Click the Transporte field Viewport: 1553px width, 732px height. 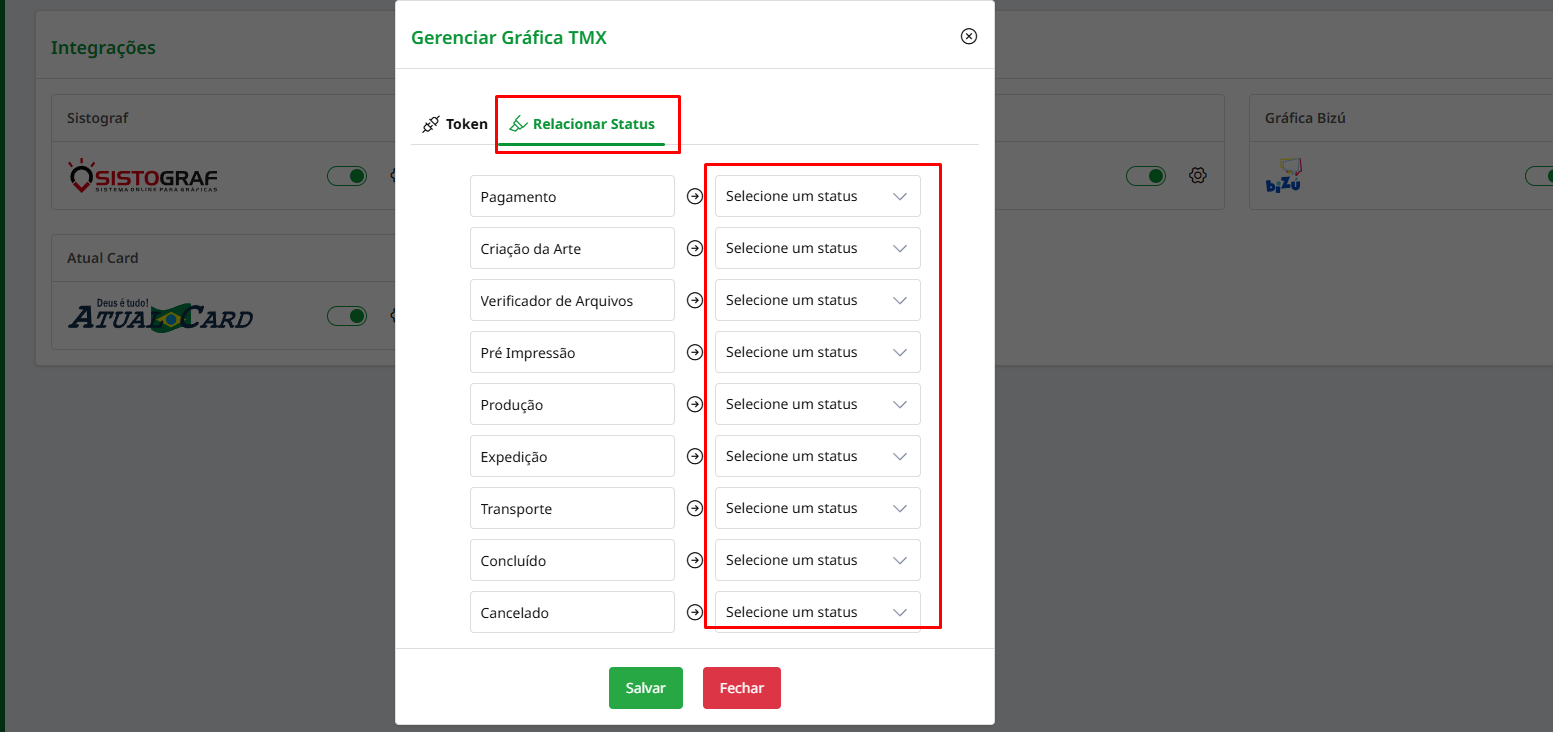pyautogui.click(x=572, y=508)
